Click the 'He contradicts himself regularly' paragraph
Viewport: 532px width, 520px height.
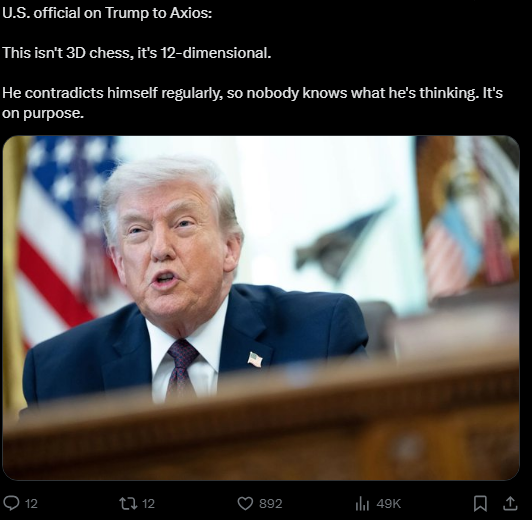(x=252, y=102)
